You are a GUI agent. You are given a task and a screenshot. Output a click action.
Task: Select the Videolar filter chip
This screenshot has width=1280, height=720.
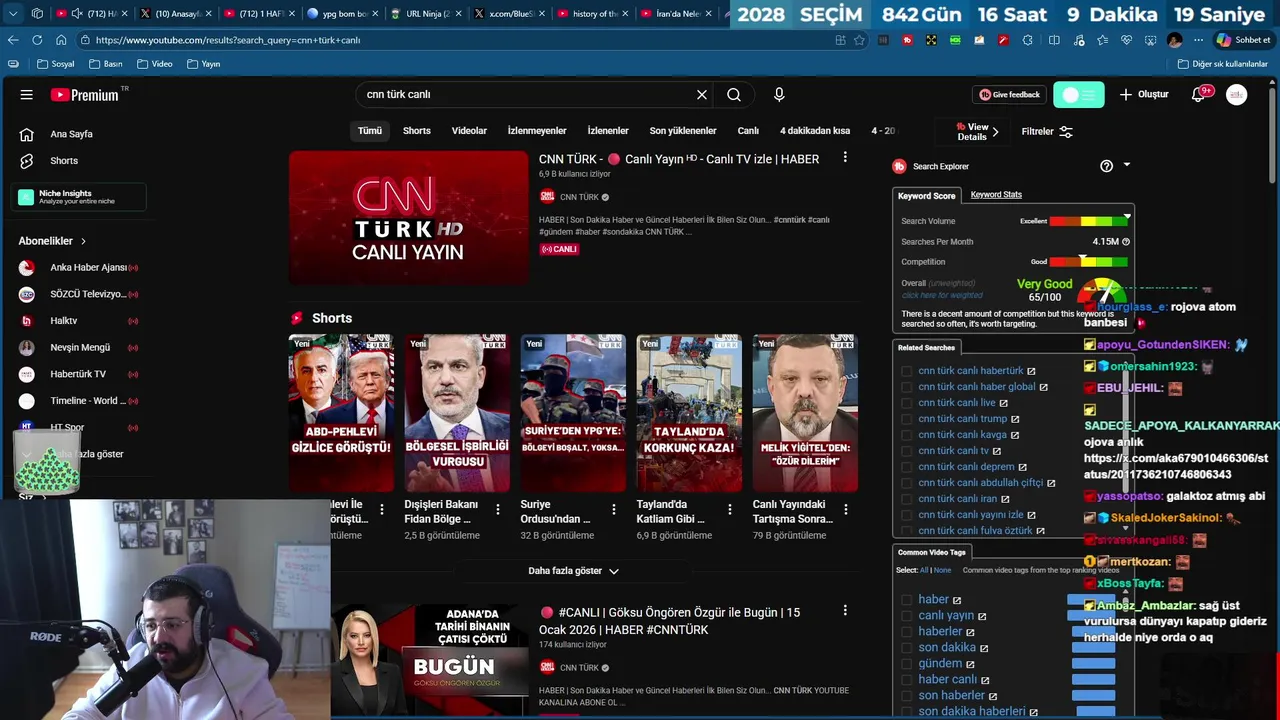click(469, 131)
